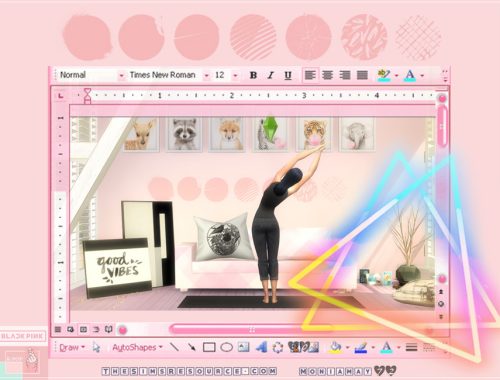Click the thesimsresource.com text link
500x380 pixels.
point(189,371)
